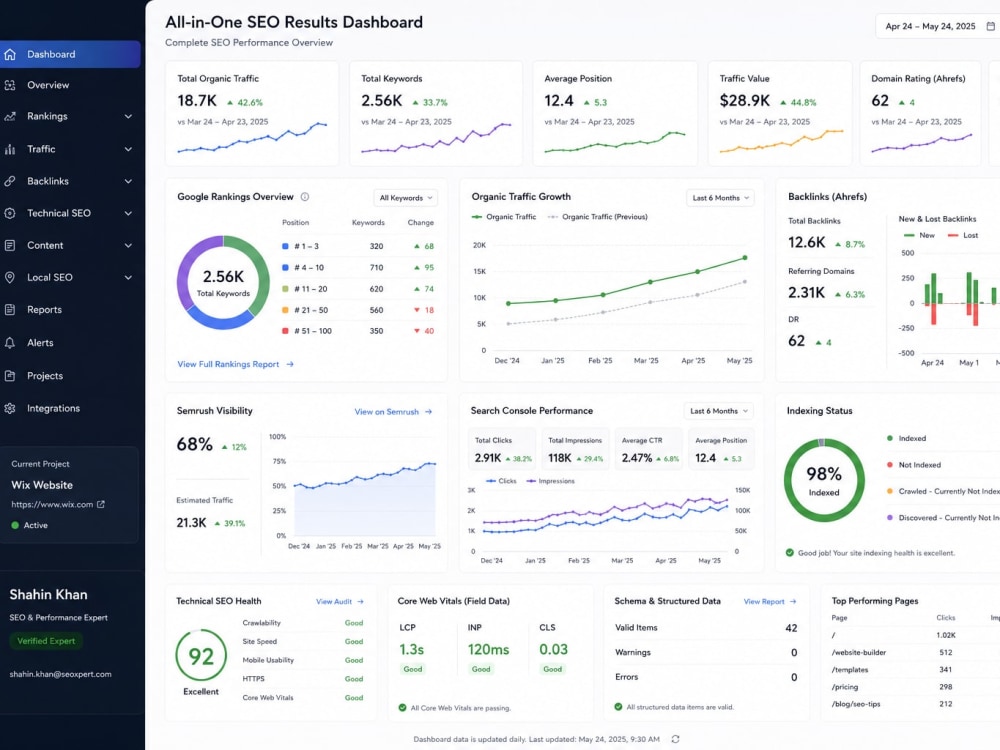Viewport: 1000px width, 750px height.
Task: Toggle Indexed legend item in Indexing Status
Action: [906, 438]
